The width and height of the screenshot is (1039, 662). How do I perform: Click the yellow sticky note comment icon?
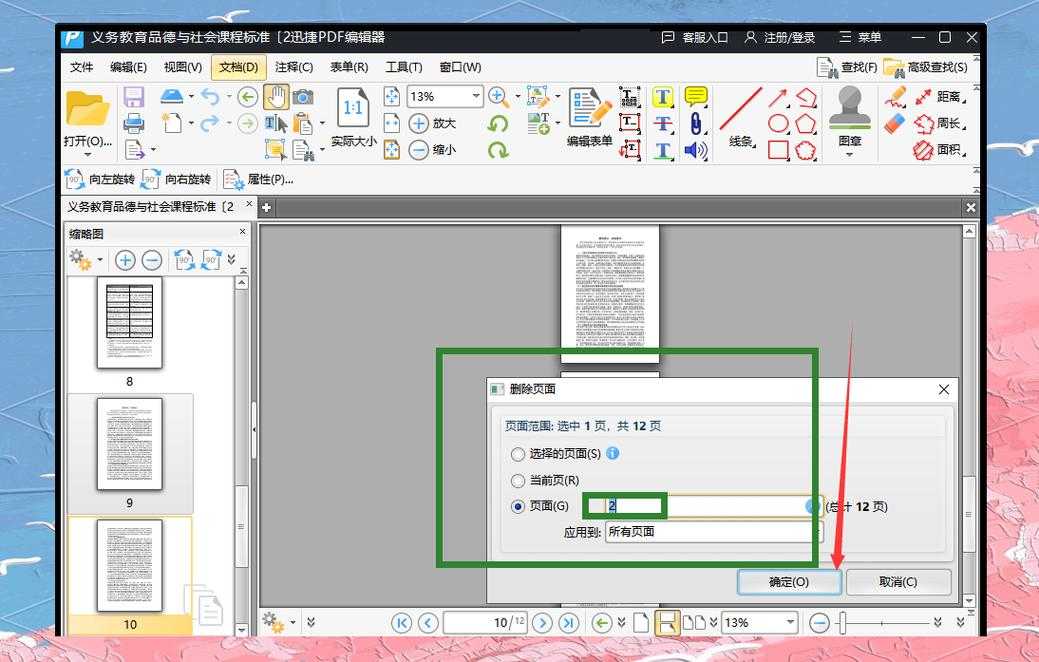696,97
